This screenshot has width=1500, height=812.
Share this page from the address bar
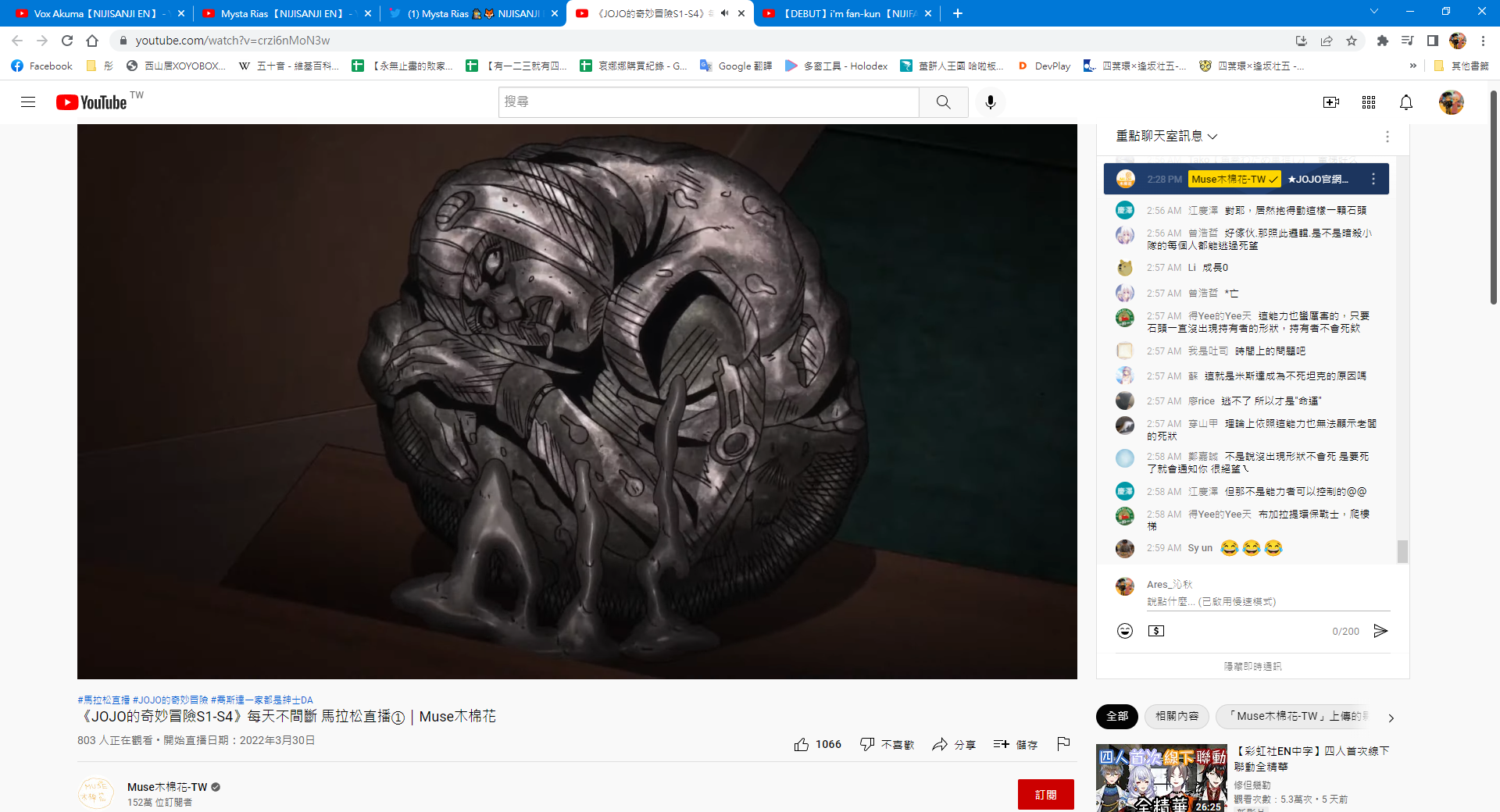click(1327, 41)
